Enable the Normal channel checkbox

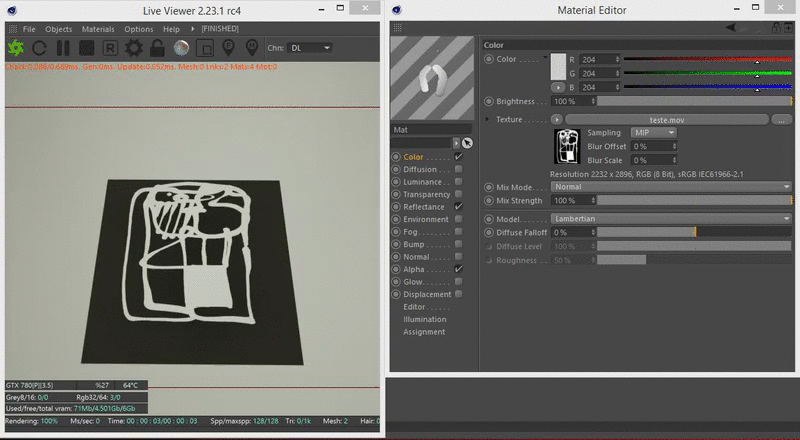coord(458,256)
